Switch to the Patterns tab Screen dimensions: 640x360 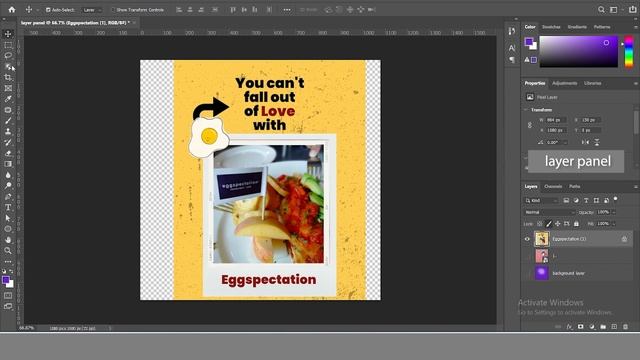pos(602,27)
